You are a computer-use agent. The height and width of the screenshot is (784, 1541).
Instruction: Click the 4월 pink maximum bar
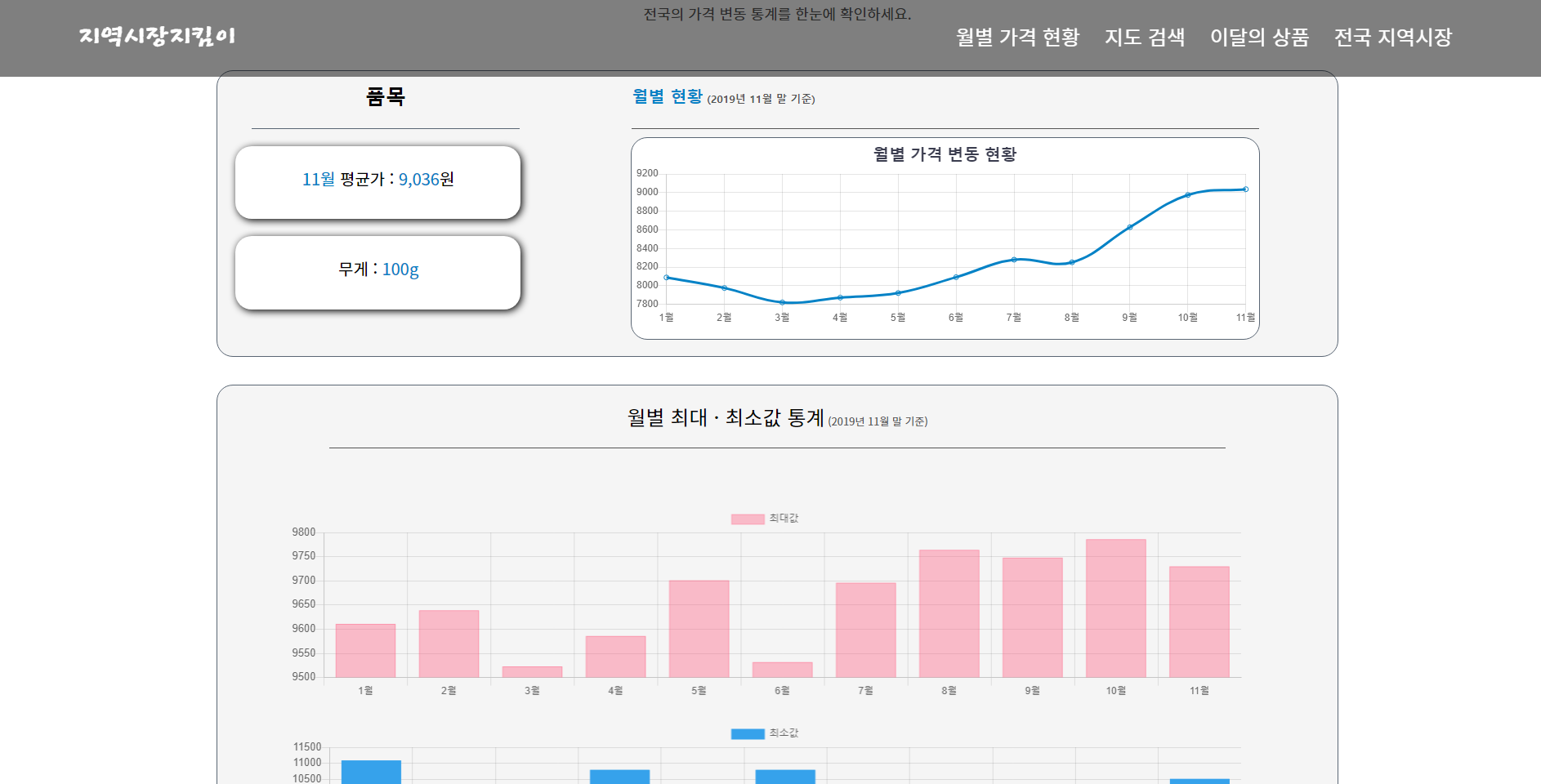(x=615, y=657)
